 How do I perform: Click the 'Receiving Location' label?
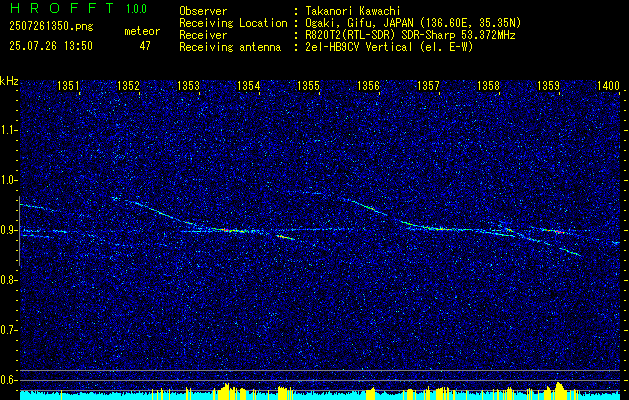pyautogui.click(x=233, y=23)
